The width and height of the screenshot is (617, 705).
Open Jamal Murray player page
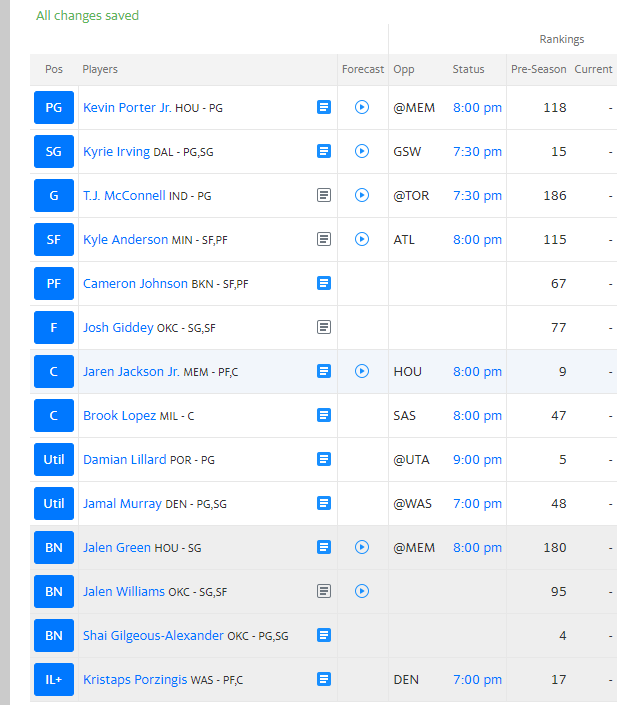(122, 504)
